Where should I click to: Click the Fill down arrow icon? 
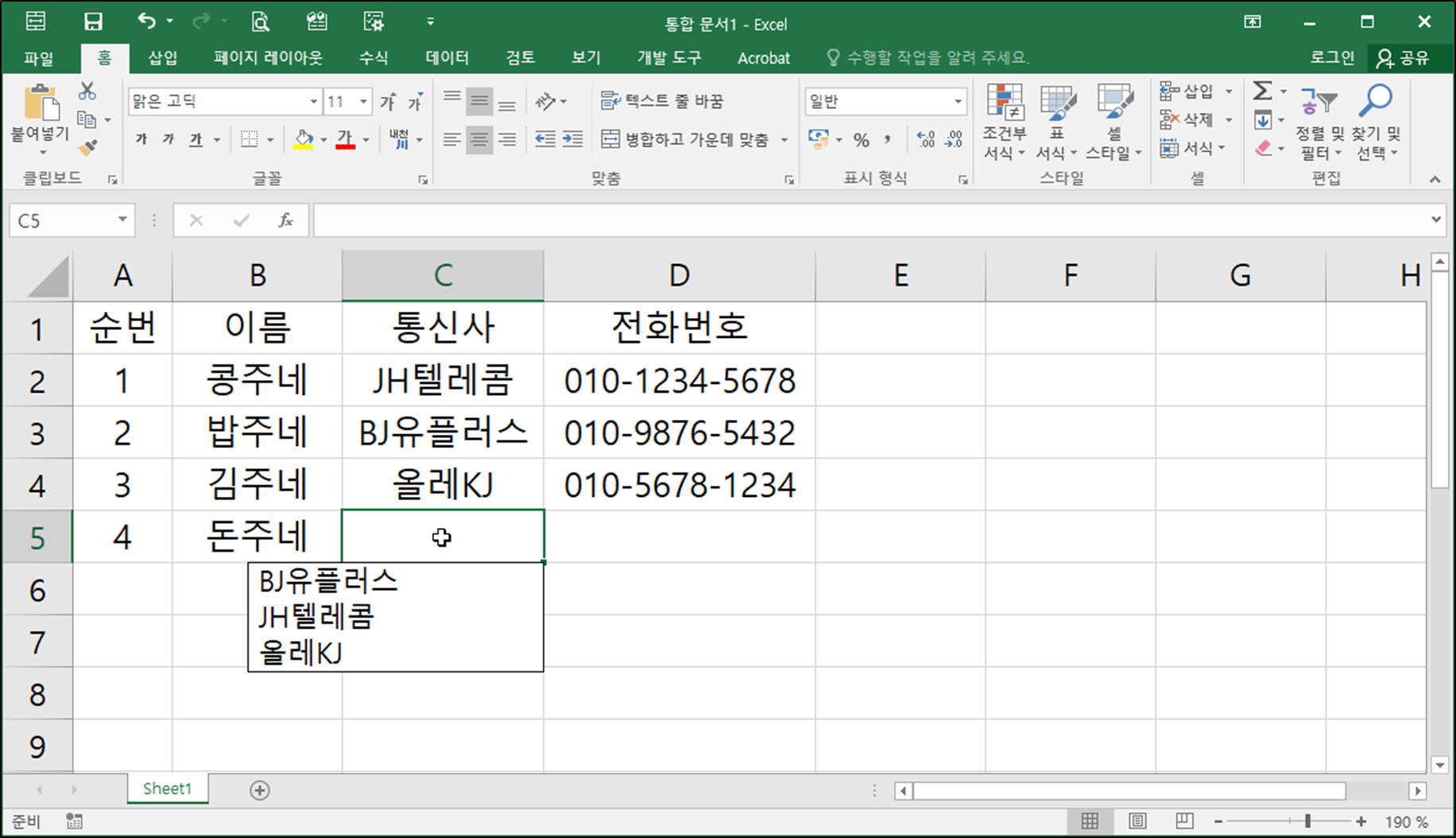[x=1262, y=120]
